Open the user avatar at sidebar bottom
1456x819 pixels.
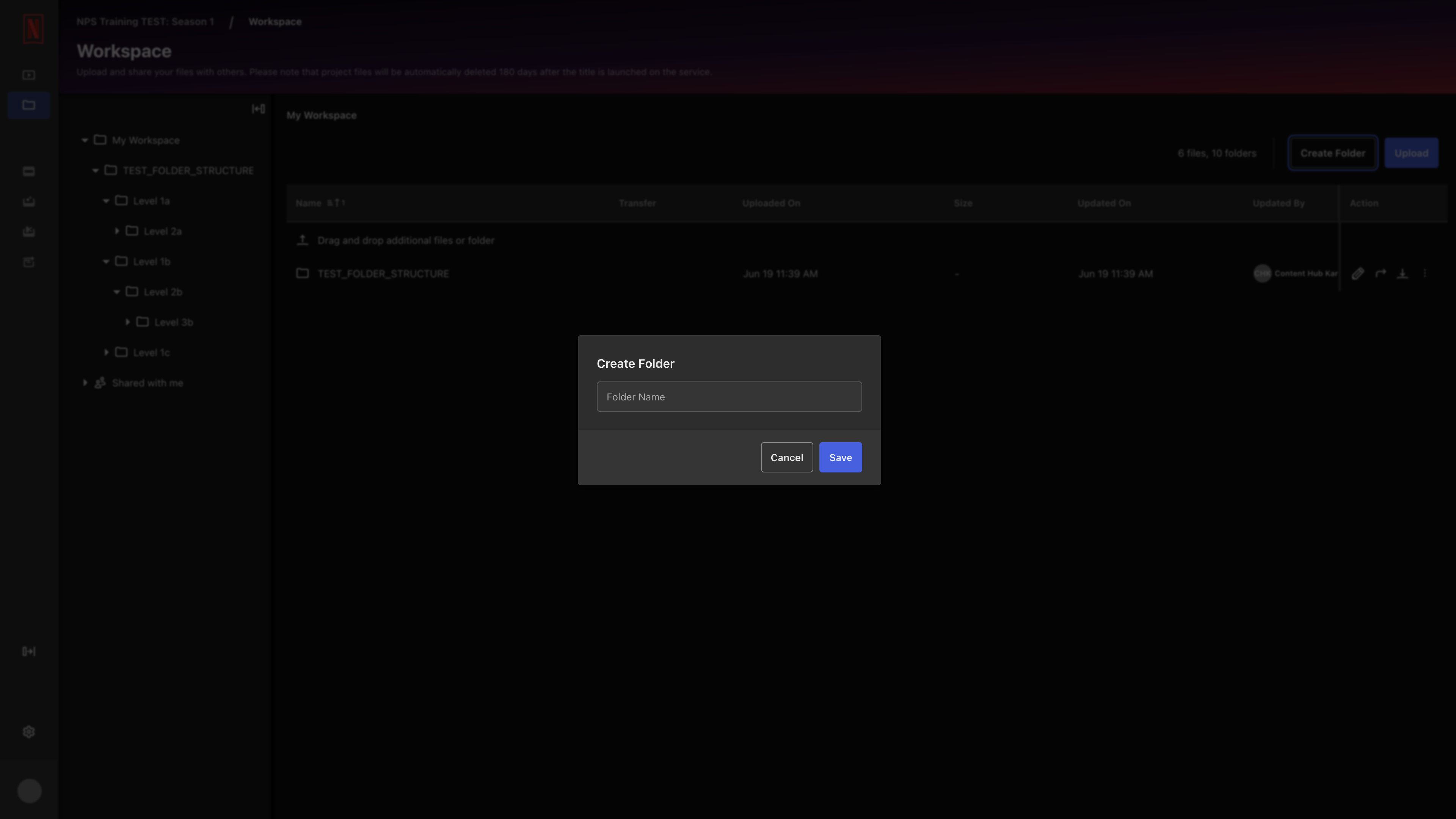click(30, 791)
